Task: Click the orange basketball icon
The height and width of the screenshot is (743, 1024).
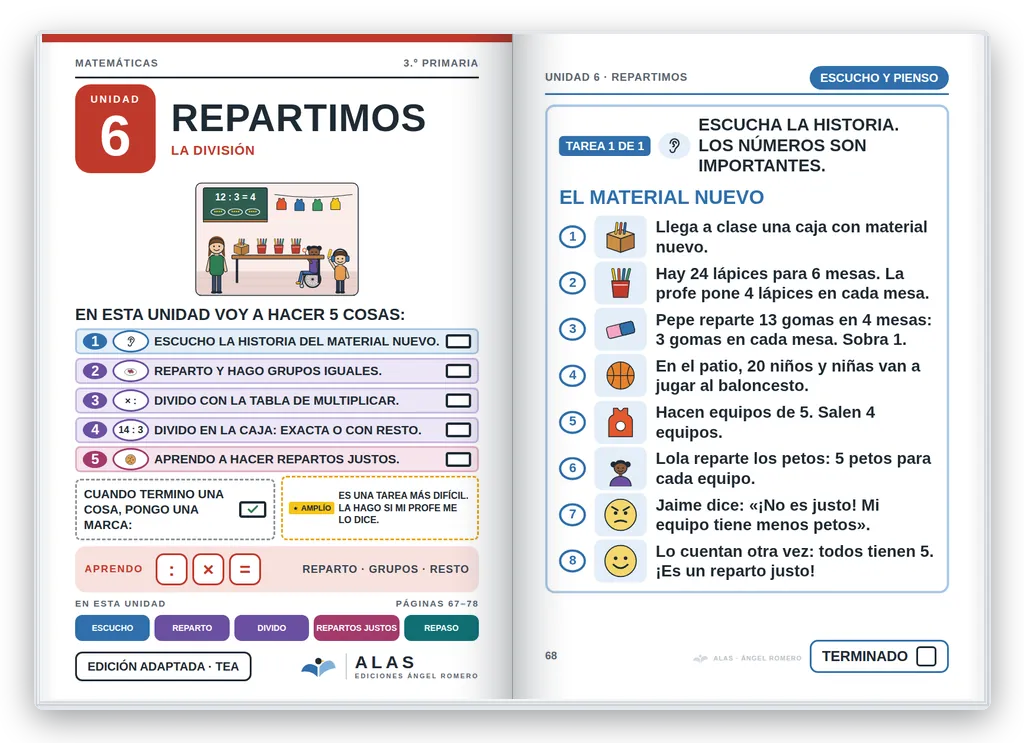Action: point(620,375)
